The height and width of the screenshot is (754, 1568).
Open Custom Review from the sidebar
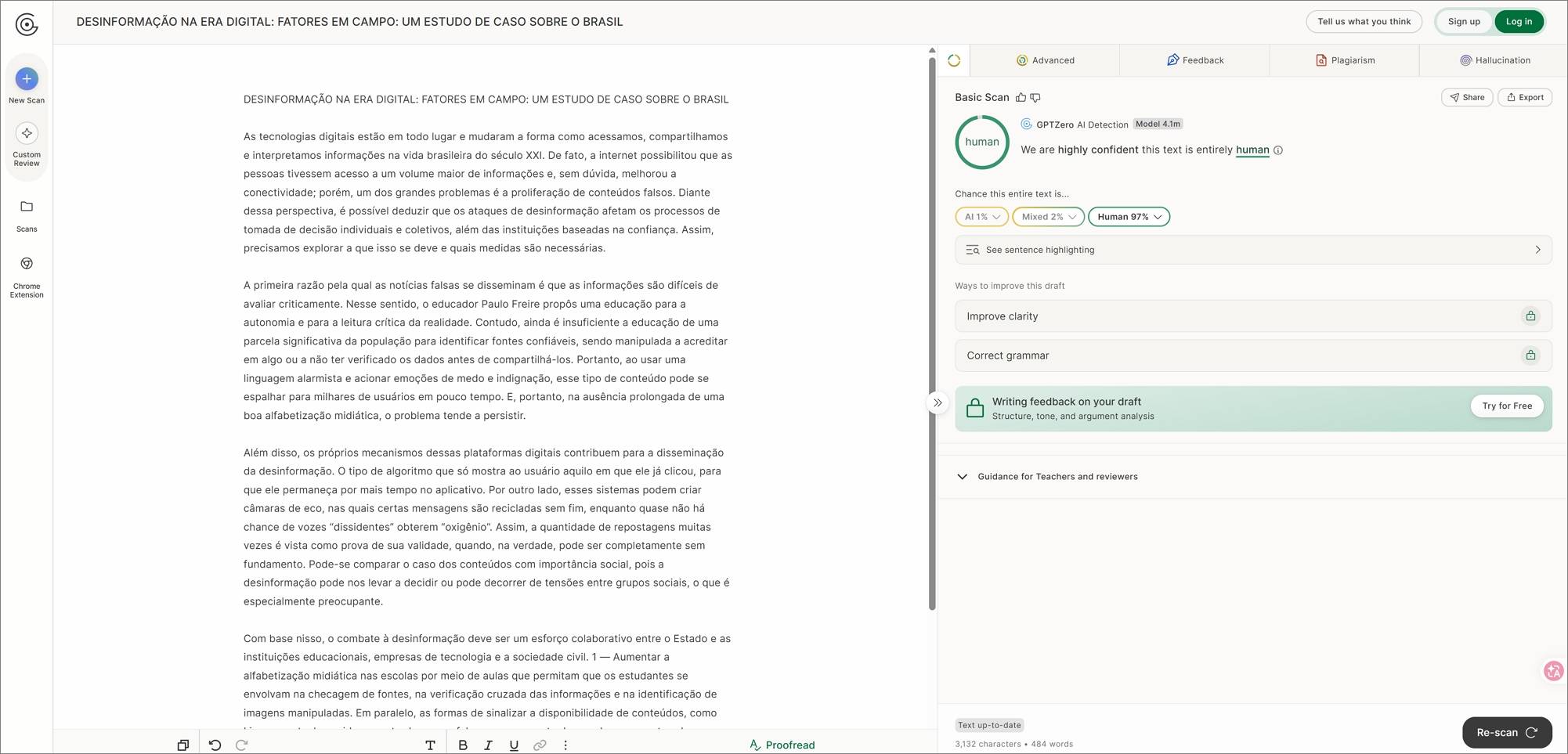27,146
